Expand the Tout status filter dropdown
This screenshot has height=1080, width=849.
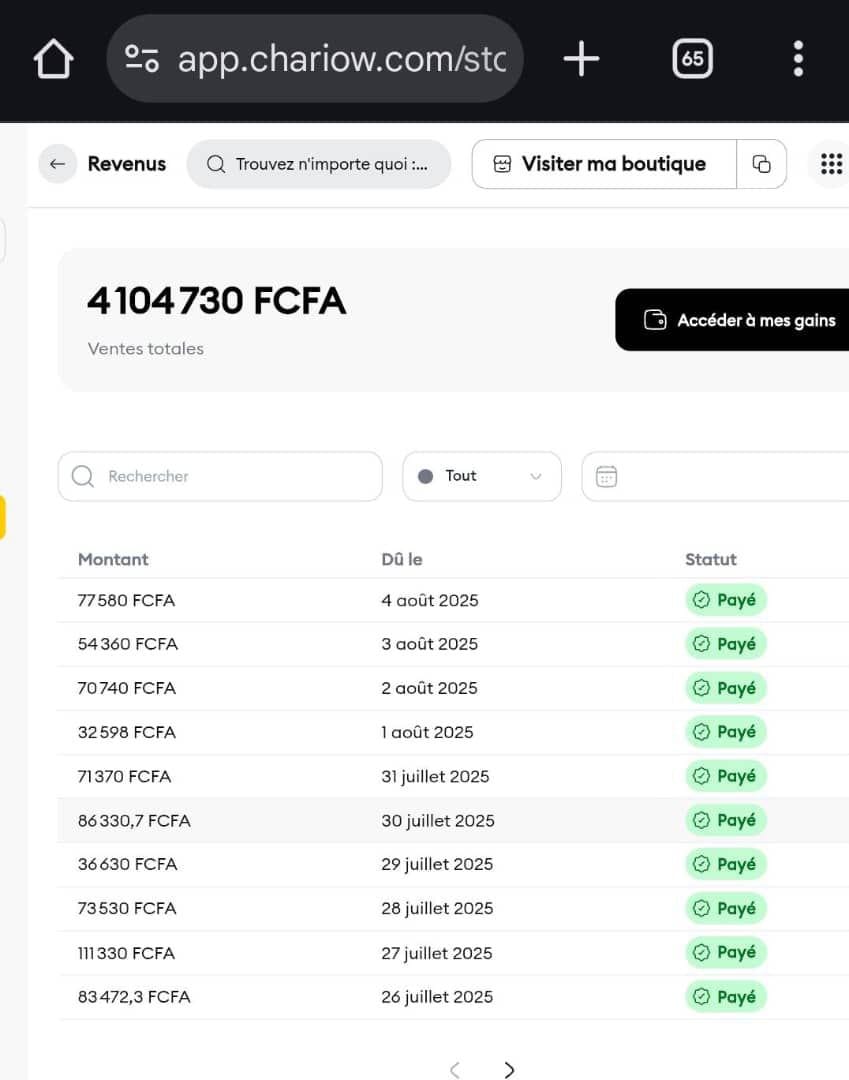point(481,476)
